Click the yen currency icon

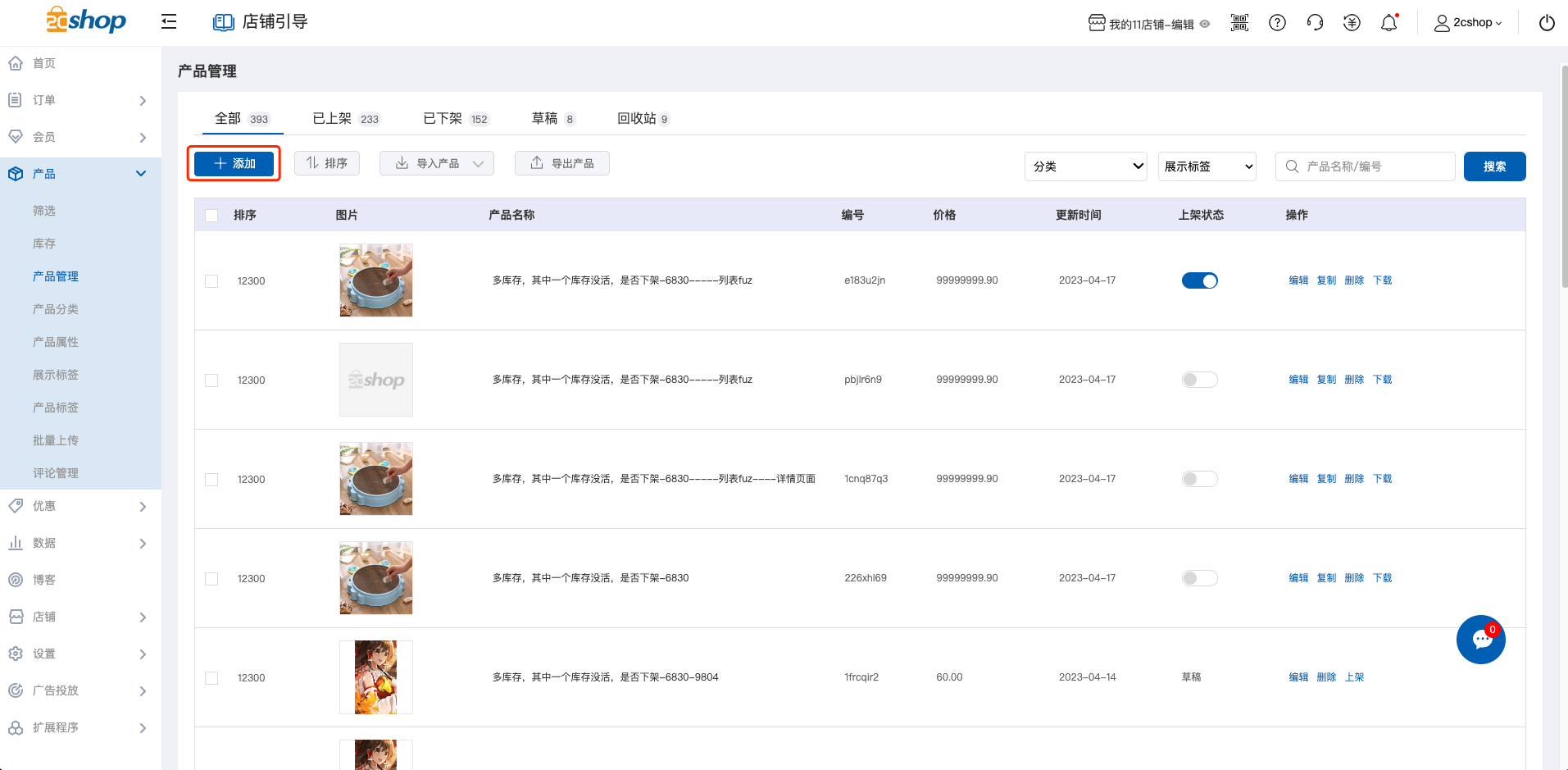click(x=1352, y=23)
